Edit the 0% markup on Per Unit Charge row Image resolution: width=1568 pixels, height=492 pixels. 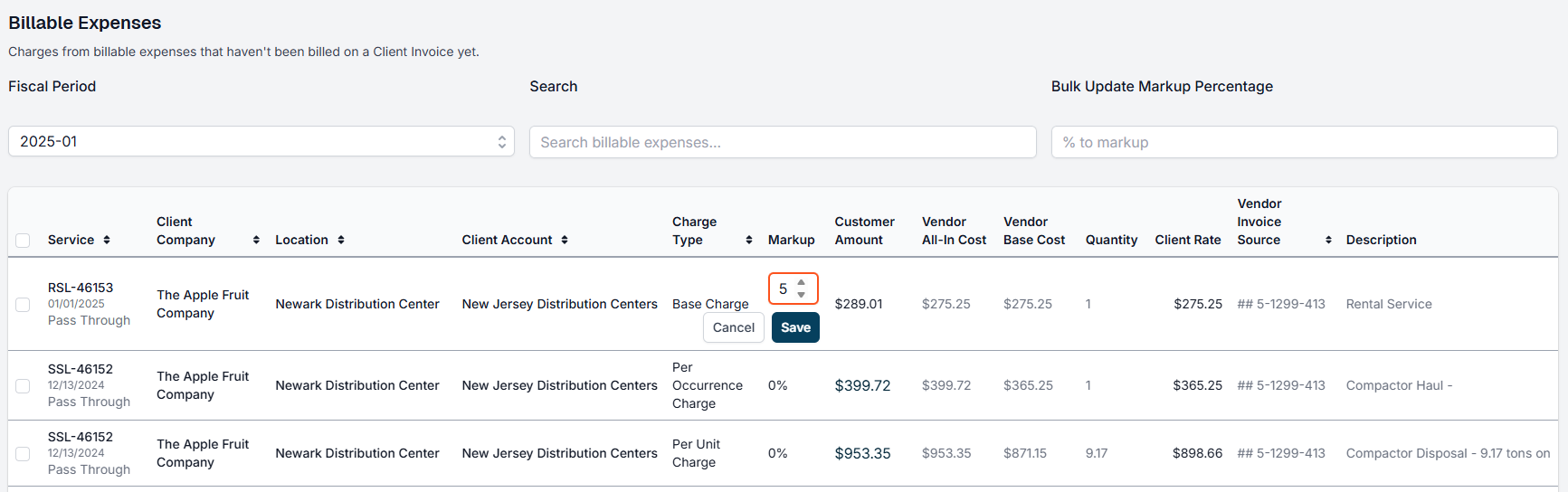(778, 453)
